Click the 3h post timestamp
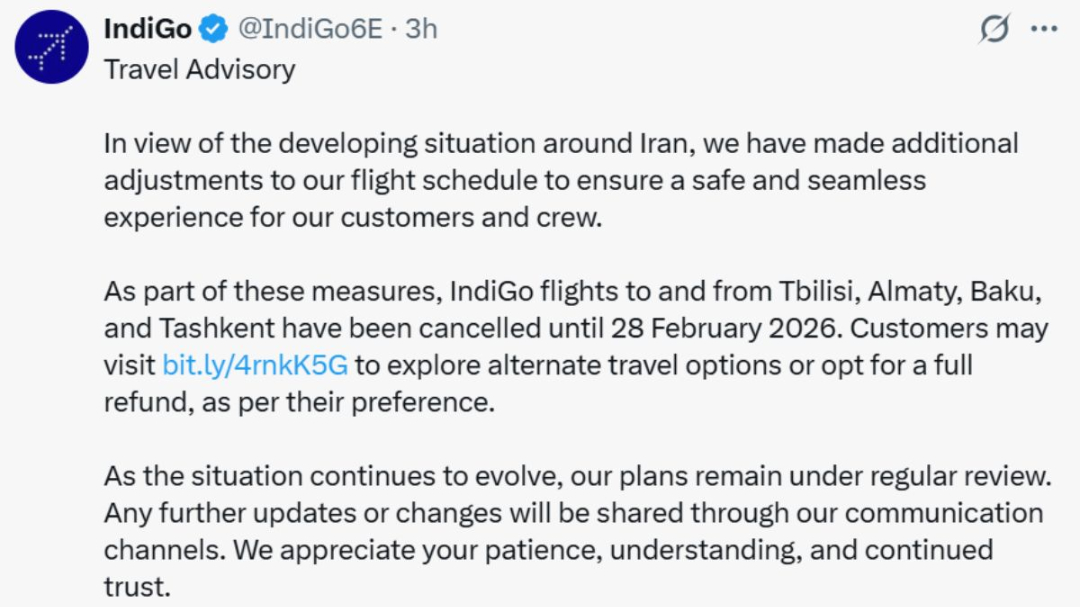The height and width of the screenshot is (607, 1080). click(422, 29)
